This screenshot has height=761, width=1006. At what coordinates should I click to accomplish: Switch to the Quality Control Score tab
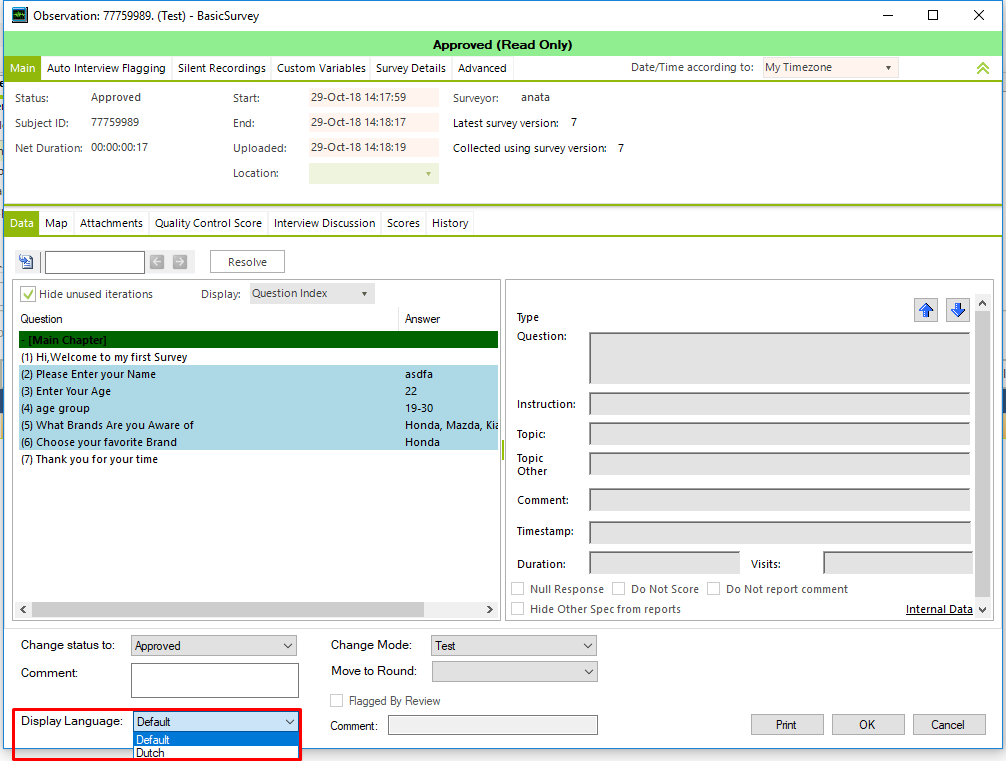(x=208, y=223)
